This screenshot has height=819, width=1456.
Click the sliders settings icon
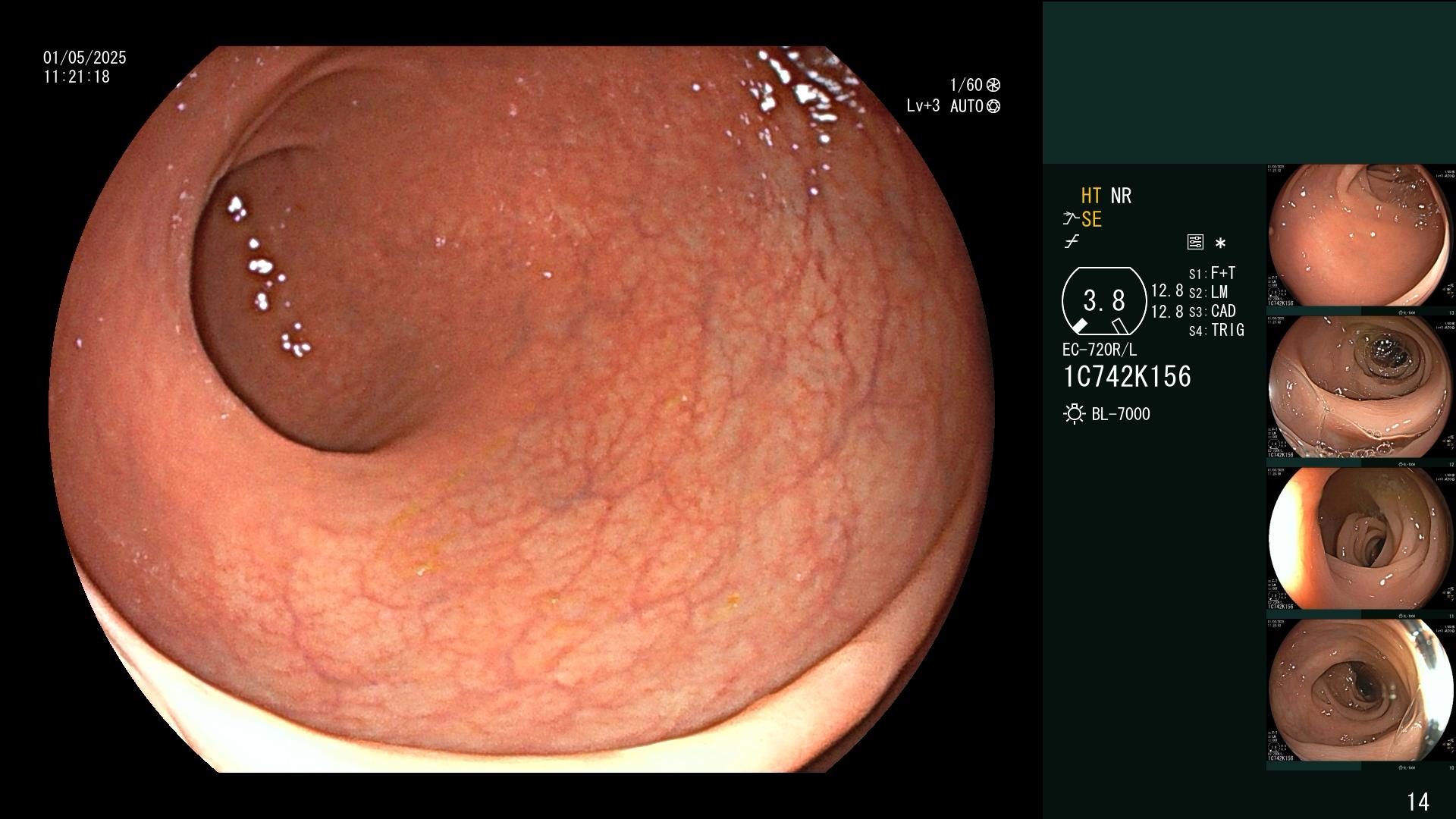coord(1195,242)
